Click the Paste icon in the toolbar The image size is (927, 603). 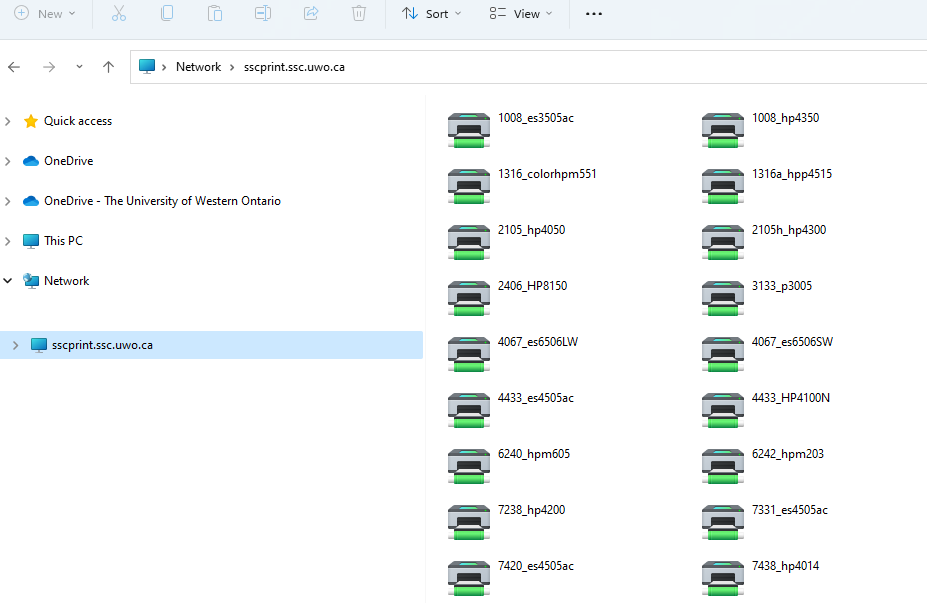[x=215, y=14]
